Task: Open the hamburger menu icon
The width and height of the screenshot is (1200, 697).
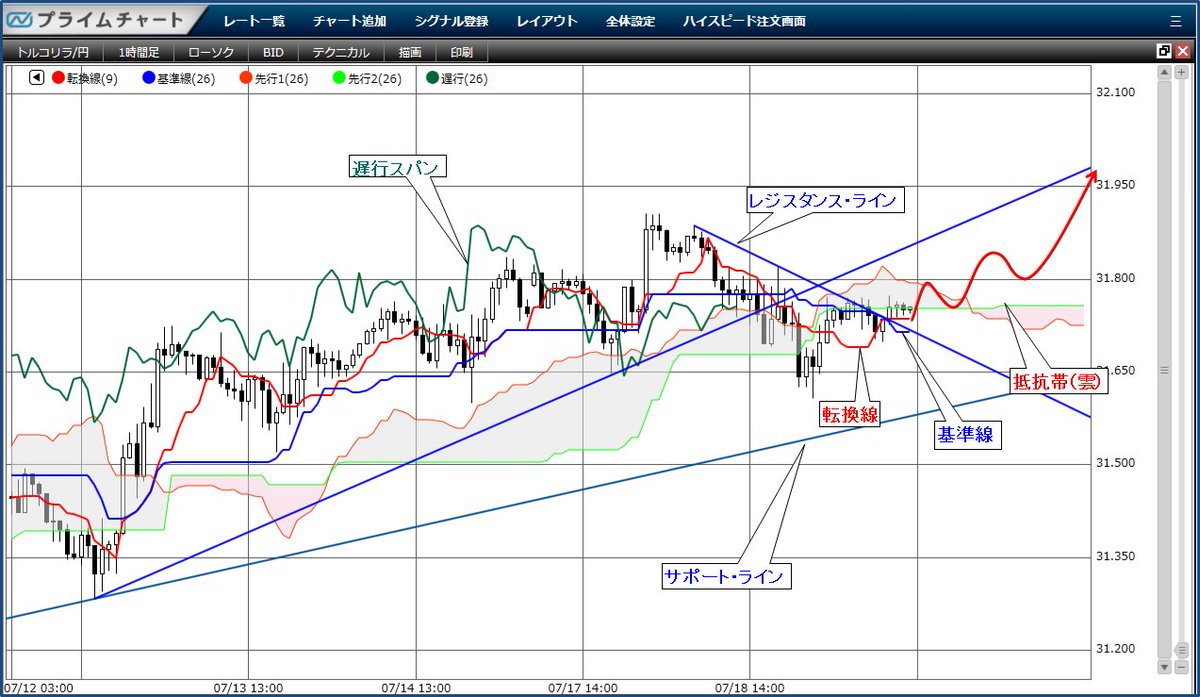Action: pos(1176,21)
